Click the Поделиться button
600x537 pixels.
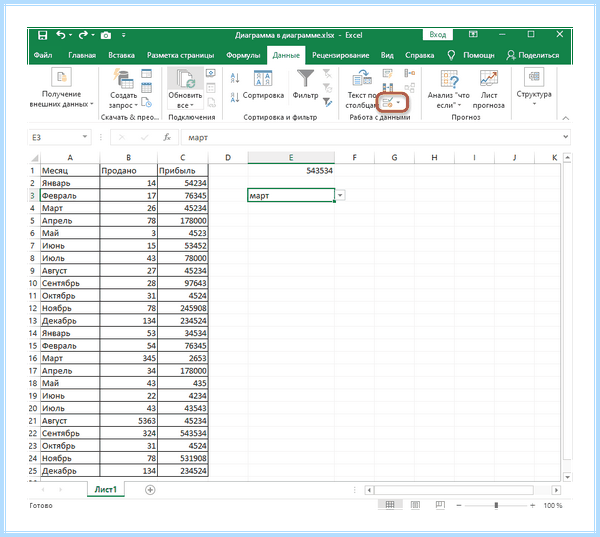click(533, 55)
